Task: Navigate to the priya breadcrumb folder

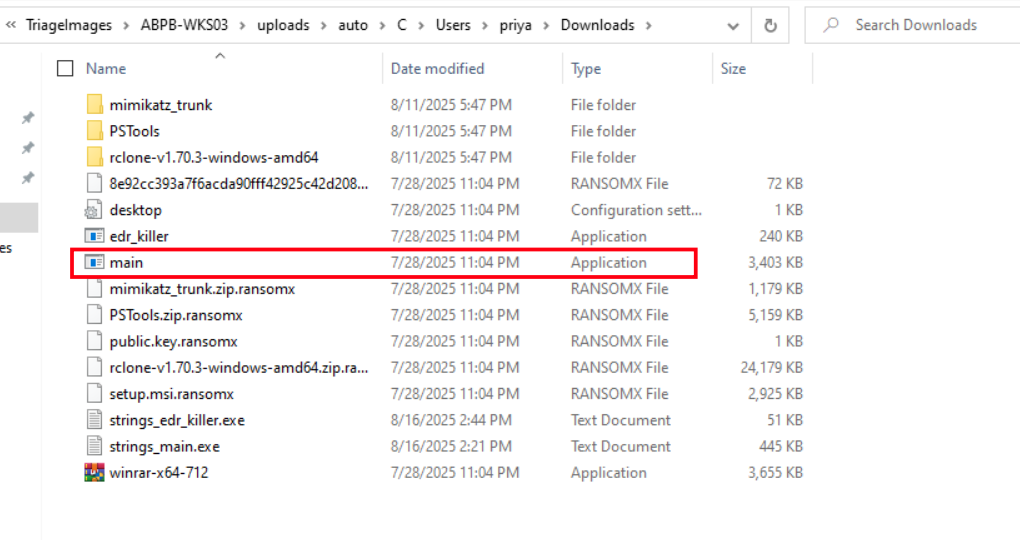Action: (x=515, y=25)
